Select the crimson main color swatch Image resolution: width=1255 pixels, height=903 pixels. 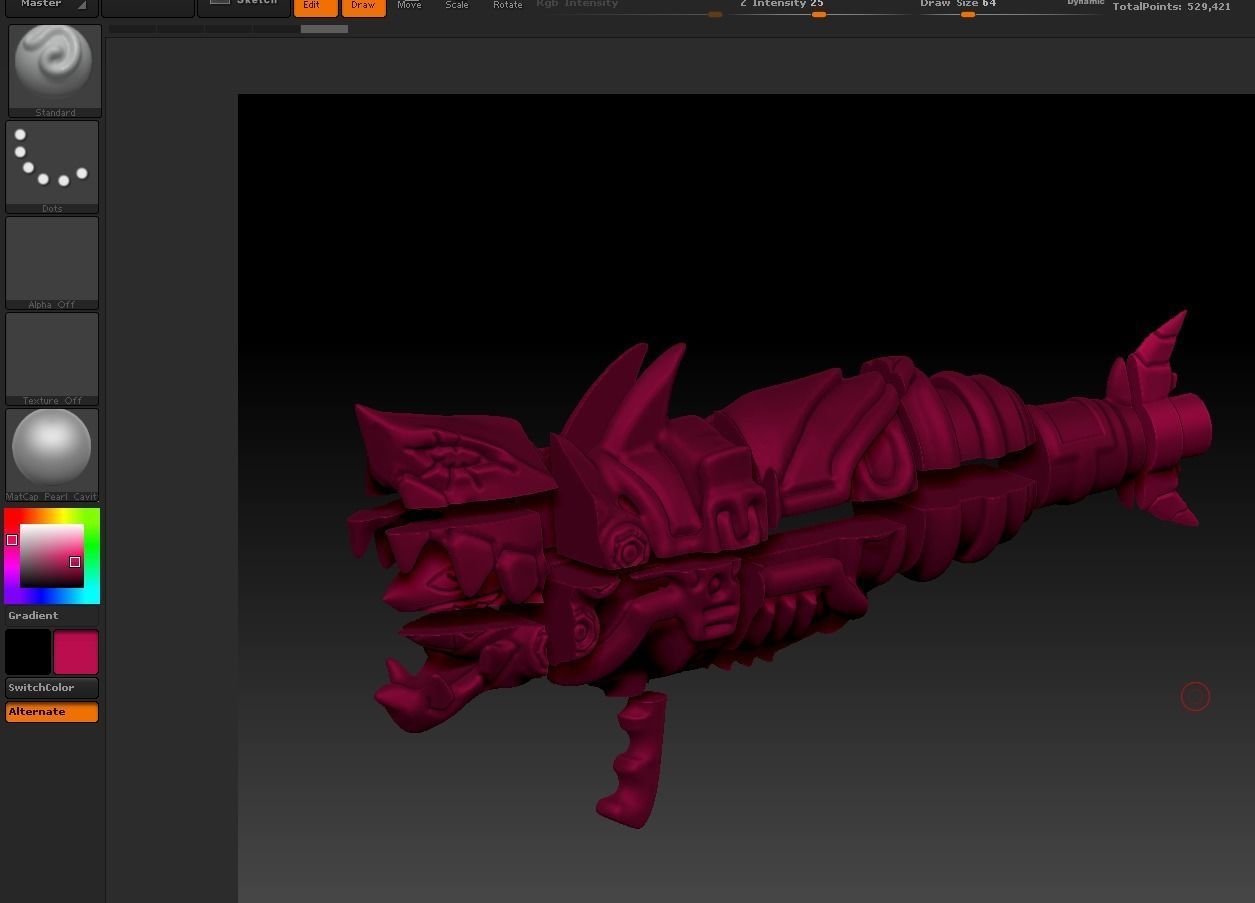(x=76, y=652)
